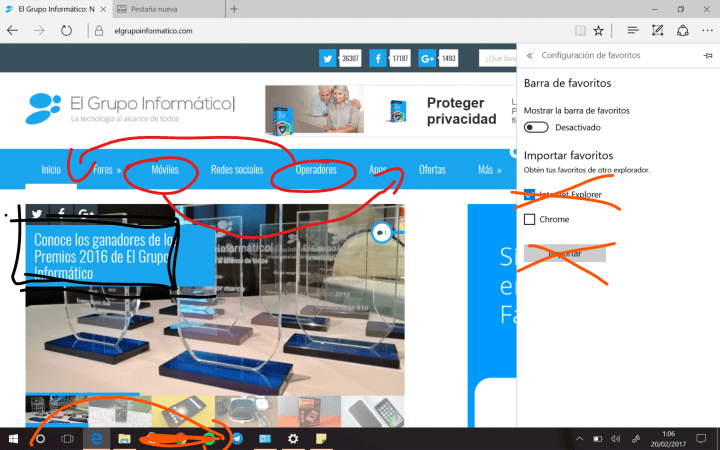Open the Edge more actions ellipsis menu
Viewport: 720px width, 450px height.
pyautogui.click(x=708, y=31)
